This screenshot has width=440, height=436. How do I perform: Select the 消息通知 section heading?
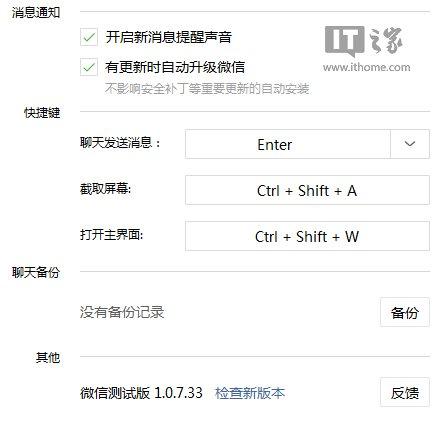point(36,12)
